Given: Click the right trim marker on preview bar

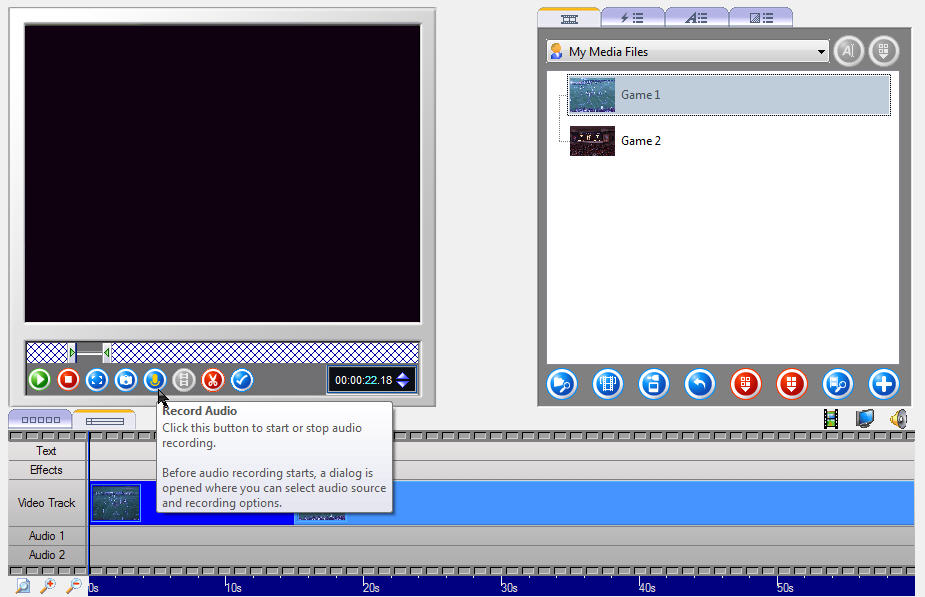Looking at the screenshot, I should coord(106,353).
